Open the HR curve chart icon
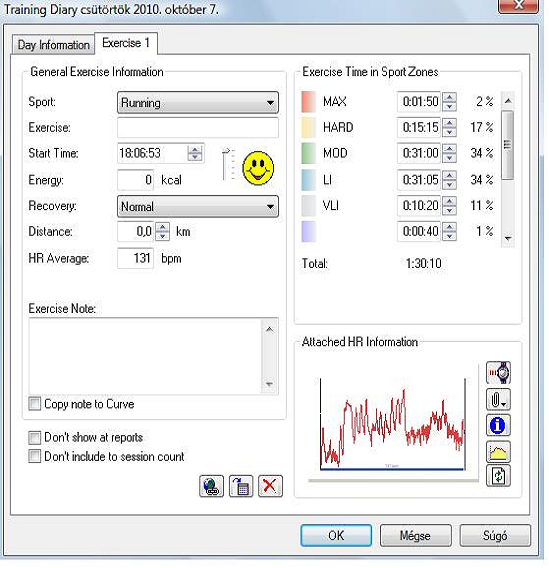 498,451
